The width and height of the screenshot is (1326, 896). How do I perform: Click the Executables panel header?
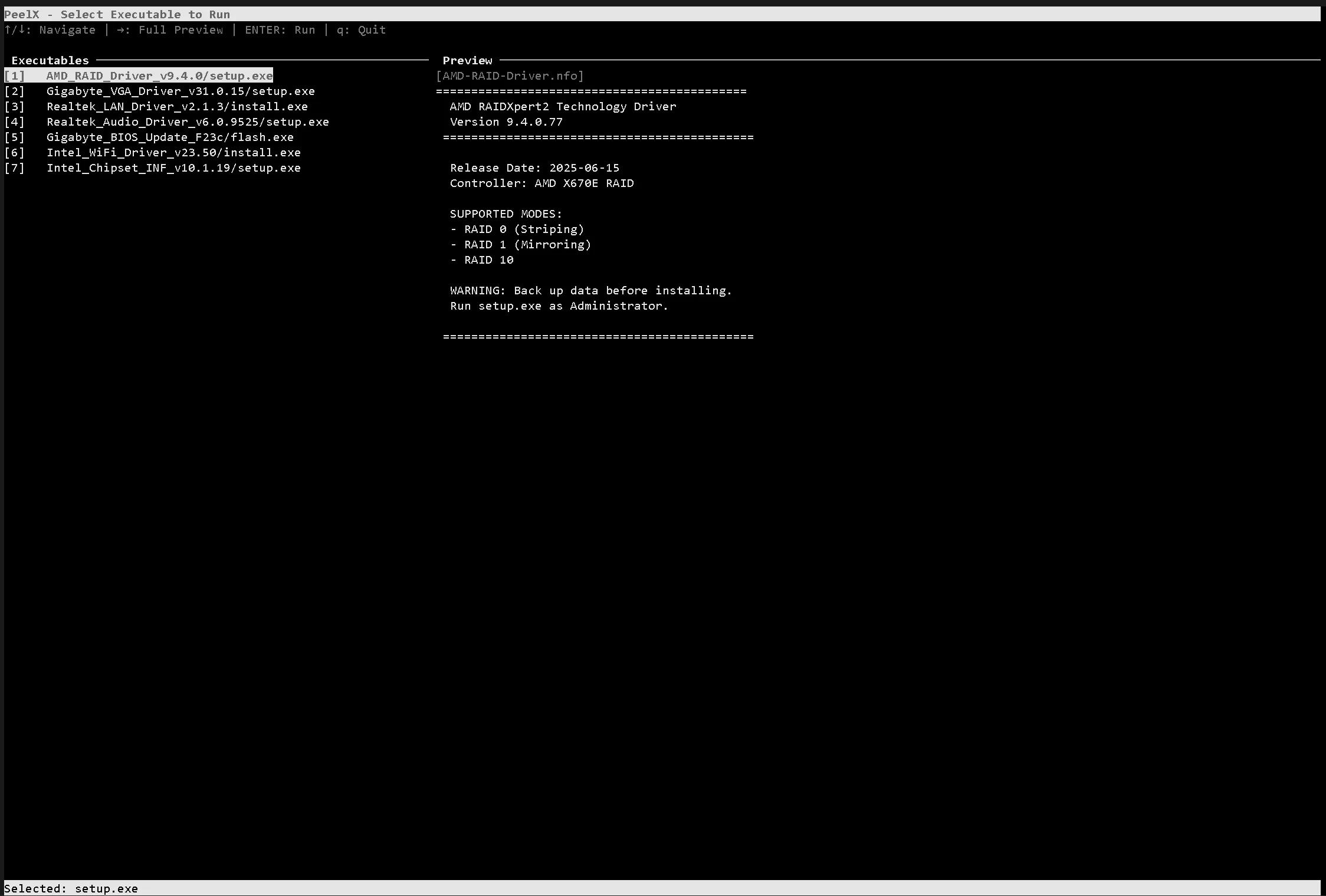(50, 60)
